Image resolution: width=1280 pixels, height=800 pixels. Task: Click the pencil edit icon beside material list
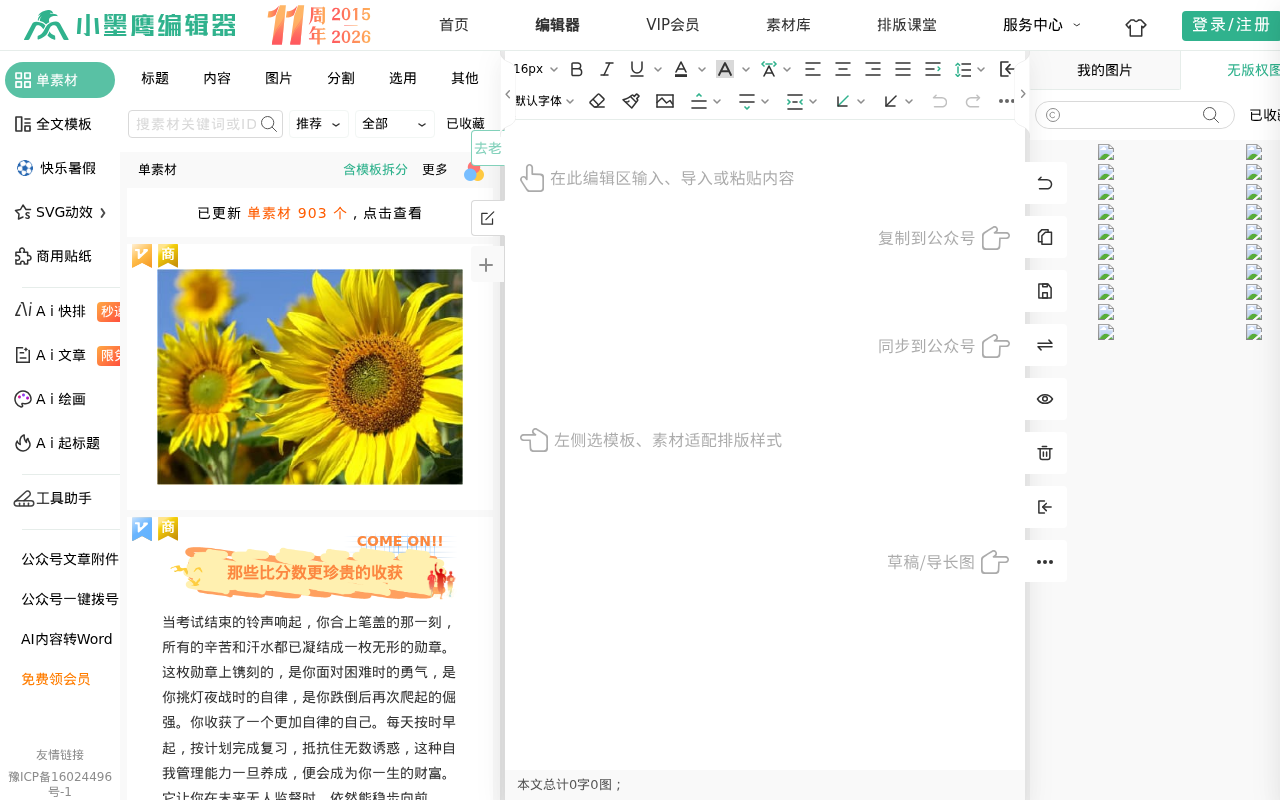pyautogui.click(x=487, y=218)
